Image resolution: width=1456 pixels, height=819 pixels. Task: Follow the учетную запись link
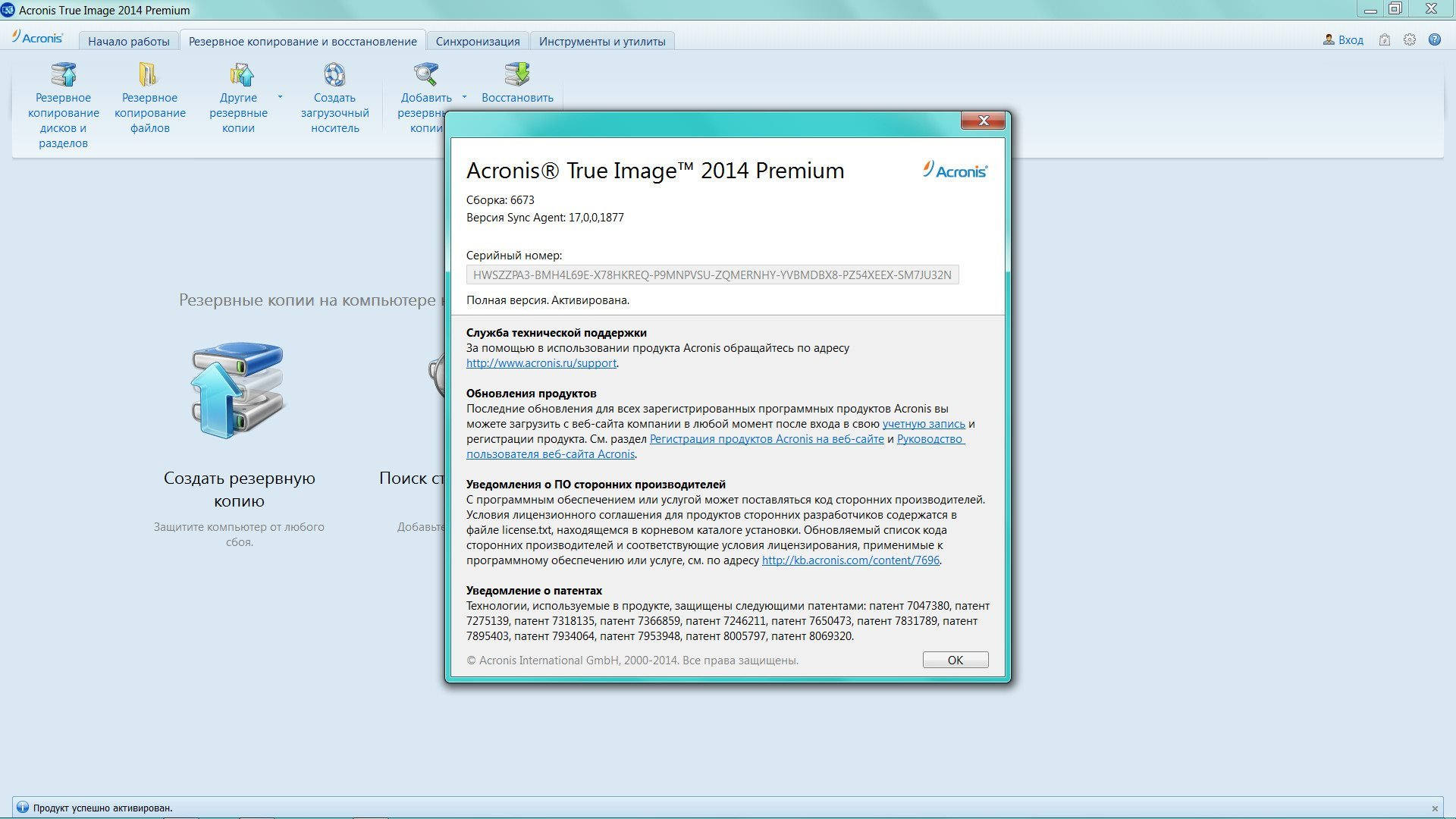(x=924, y=424)
